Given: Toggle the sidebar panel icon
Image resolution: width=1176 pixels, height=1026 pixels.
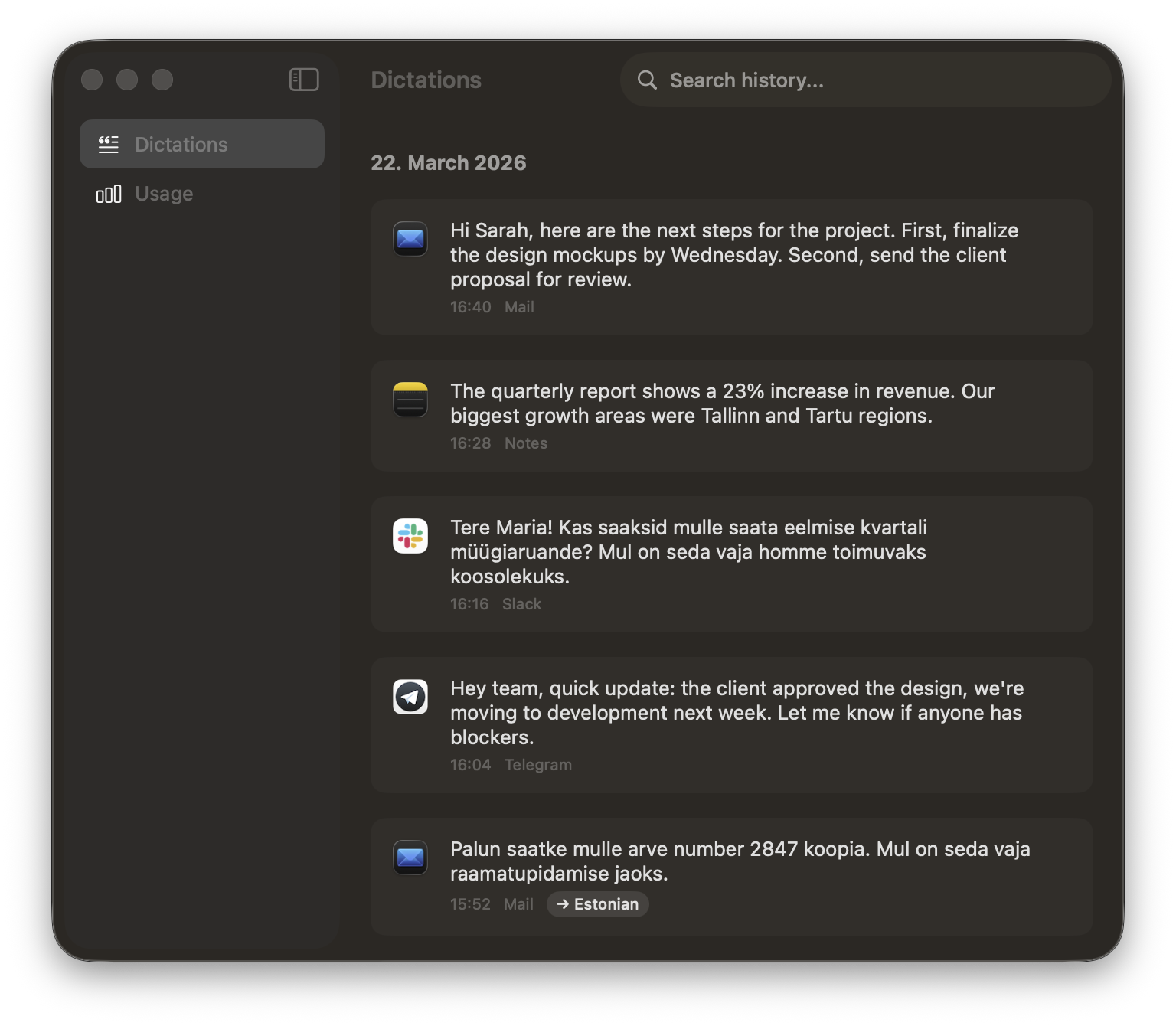Looking at the screenshot, I should click(304, 80).
